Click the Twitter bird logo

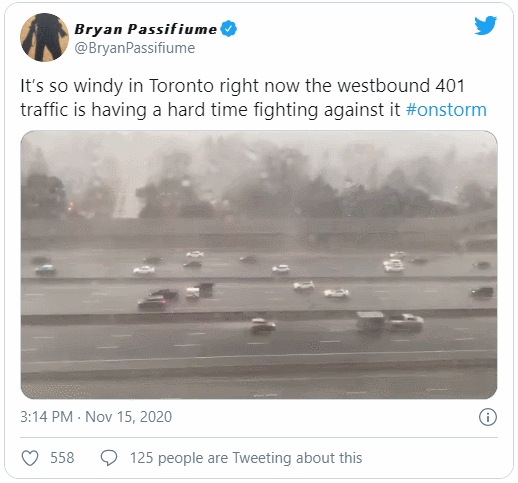485,25
